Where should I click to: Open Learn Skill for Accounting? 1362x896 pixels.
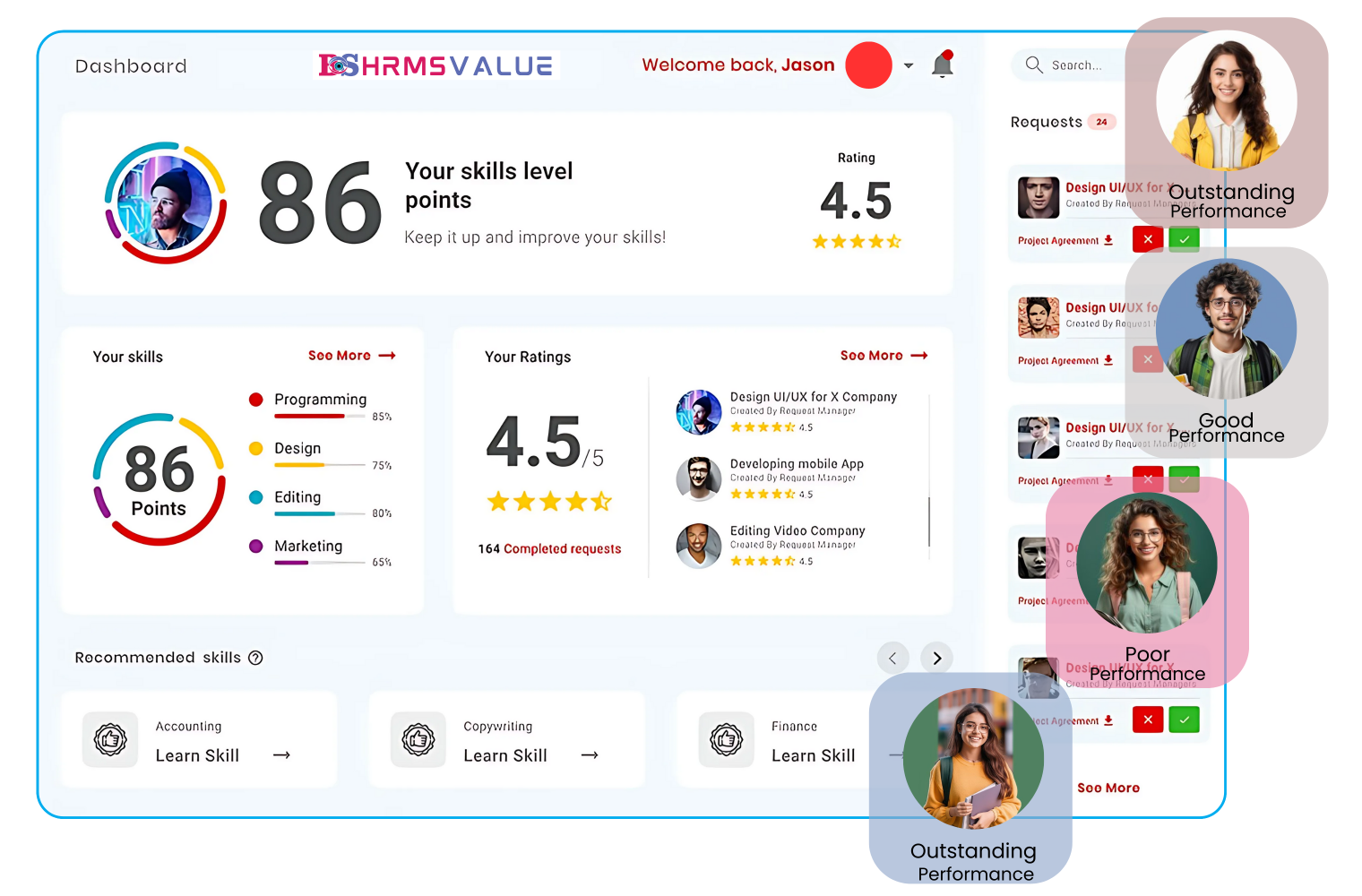197,755
